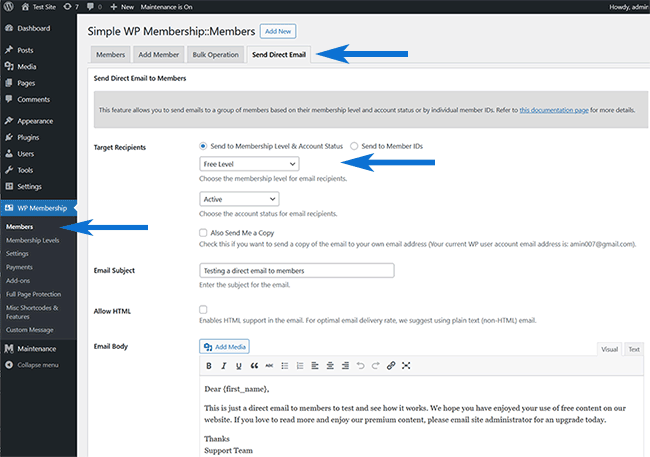Viewport: 650px width, 457px height.
Task: Open the Free Level membership dropdown
Action: click(249, 164)
